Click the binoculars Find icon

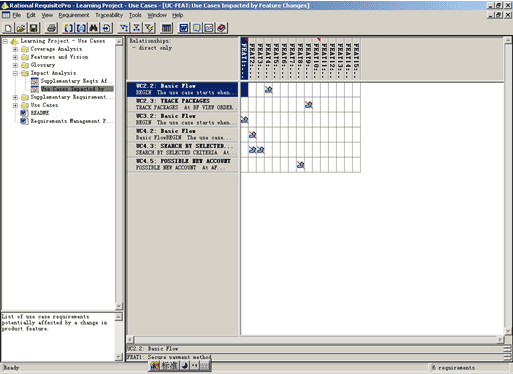click(94, 28)
